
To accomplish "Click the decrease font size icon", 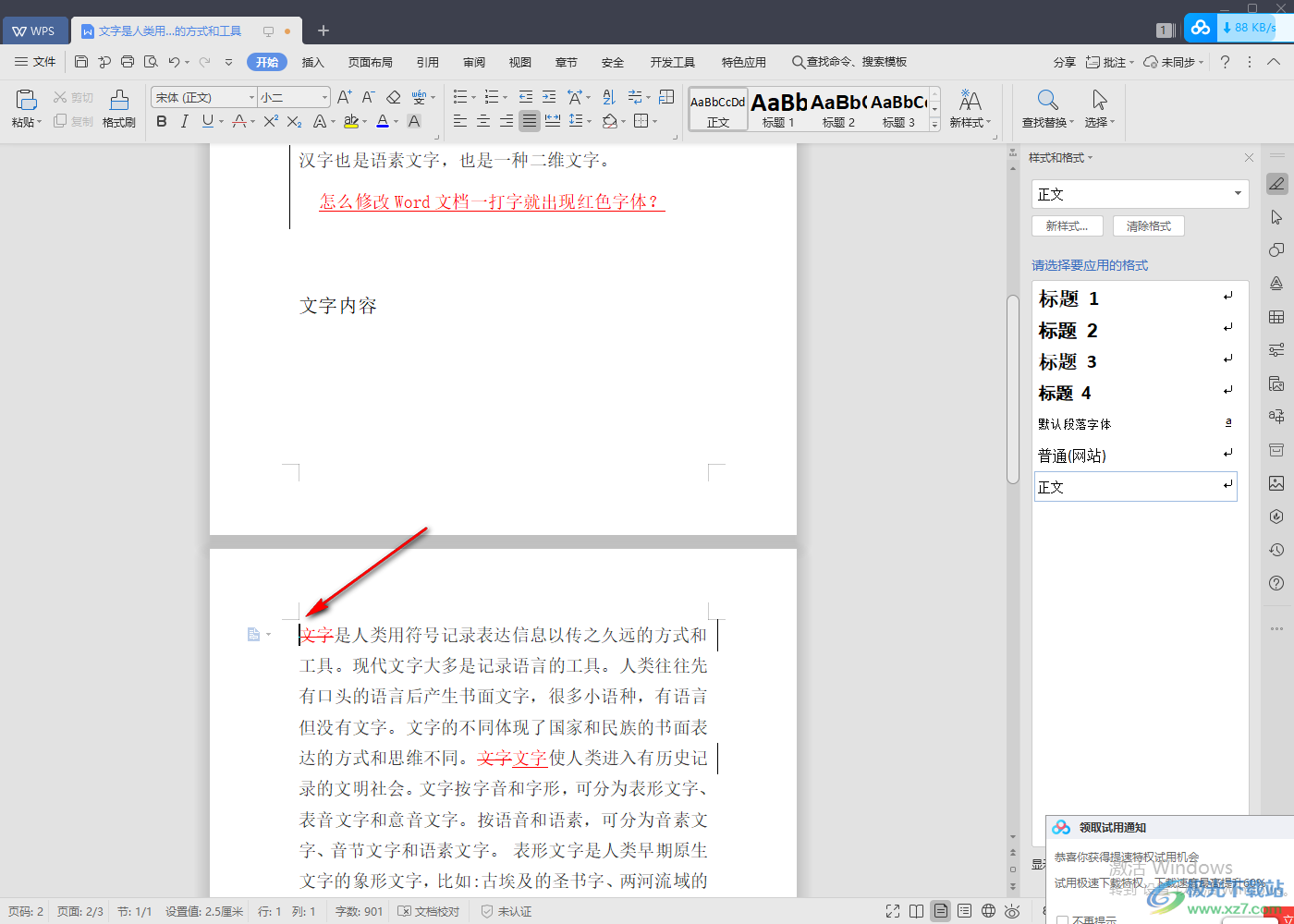I will click(x=368, y=97).
